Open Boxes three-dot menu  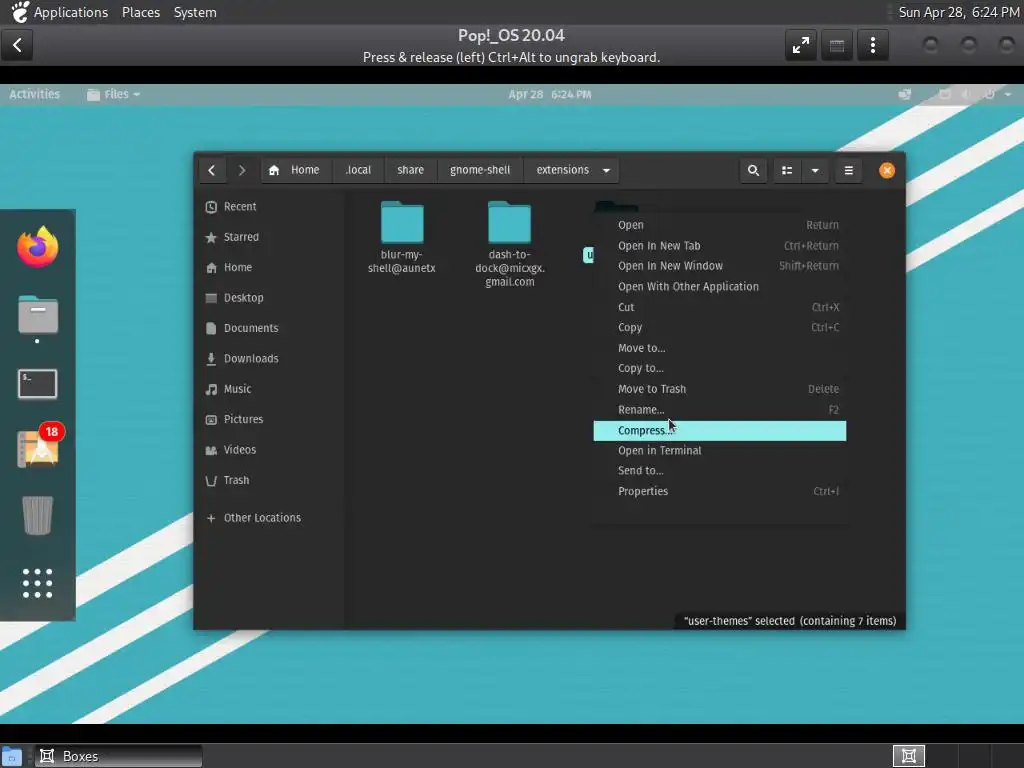click(x=872, y=45)
